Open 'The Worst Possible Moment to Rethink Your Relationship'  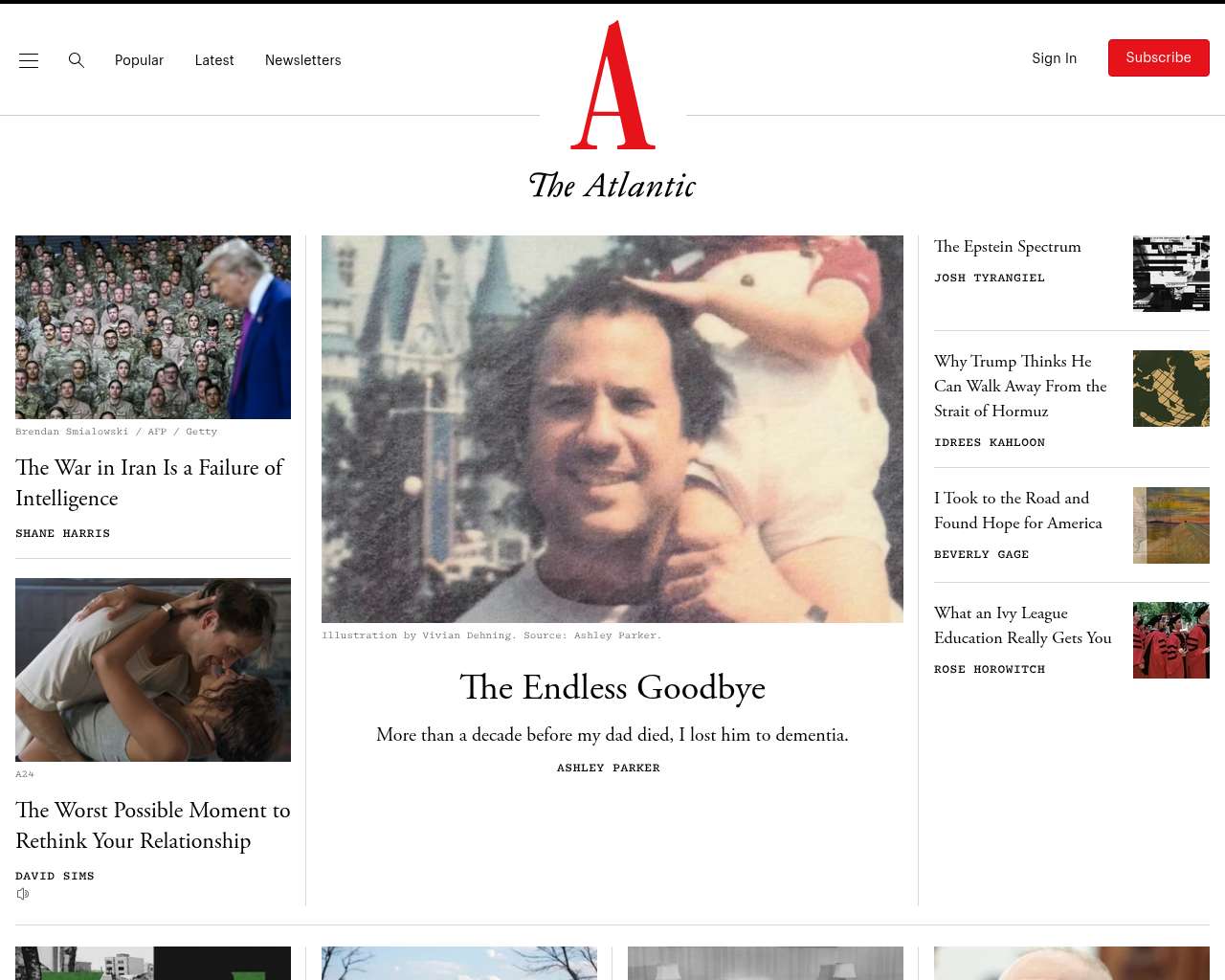point(153,825)
